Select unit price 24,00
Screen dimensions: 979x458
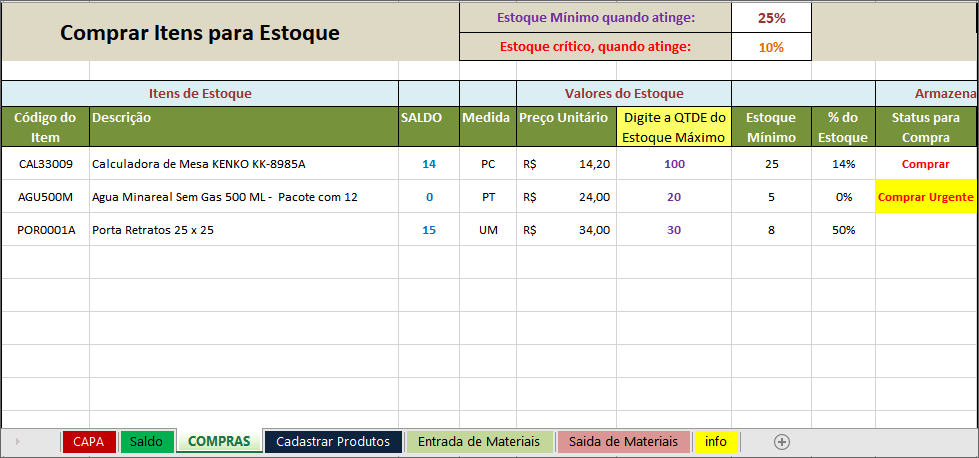click(x=566, y=197)
